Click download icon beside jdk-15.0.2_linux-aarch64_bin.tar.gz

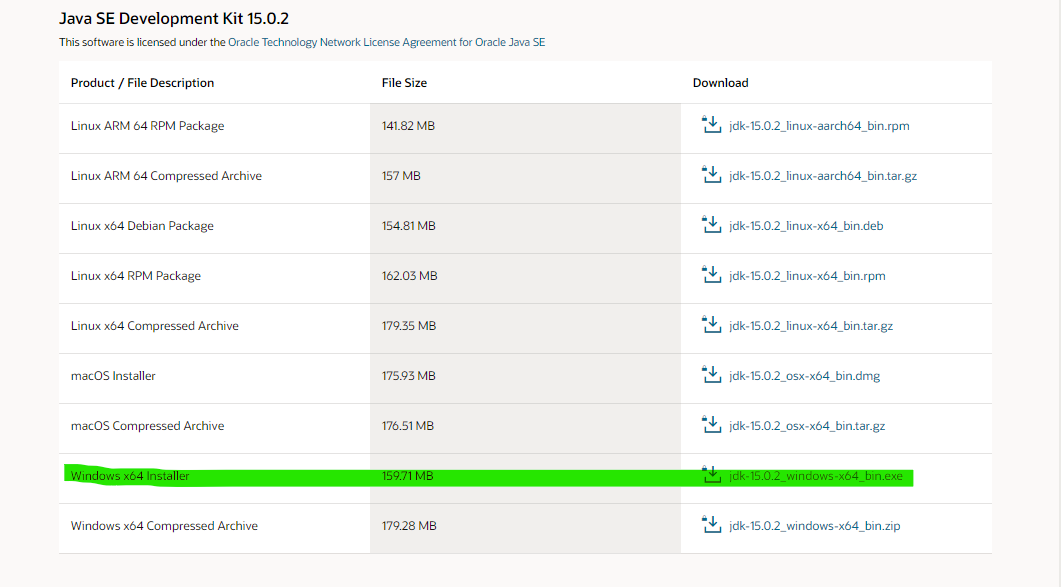click(711, 175)
